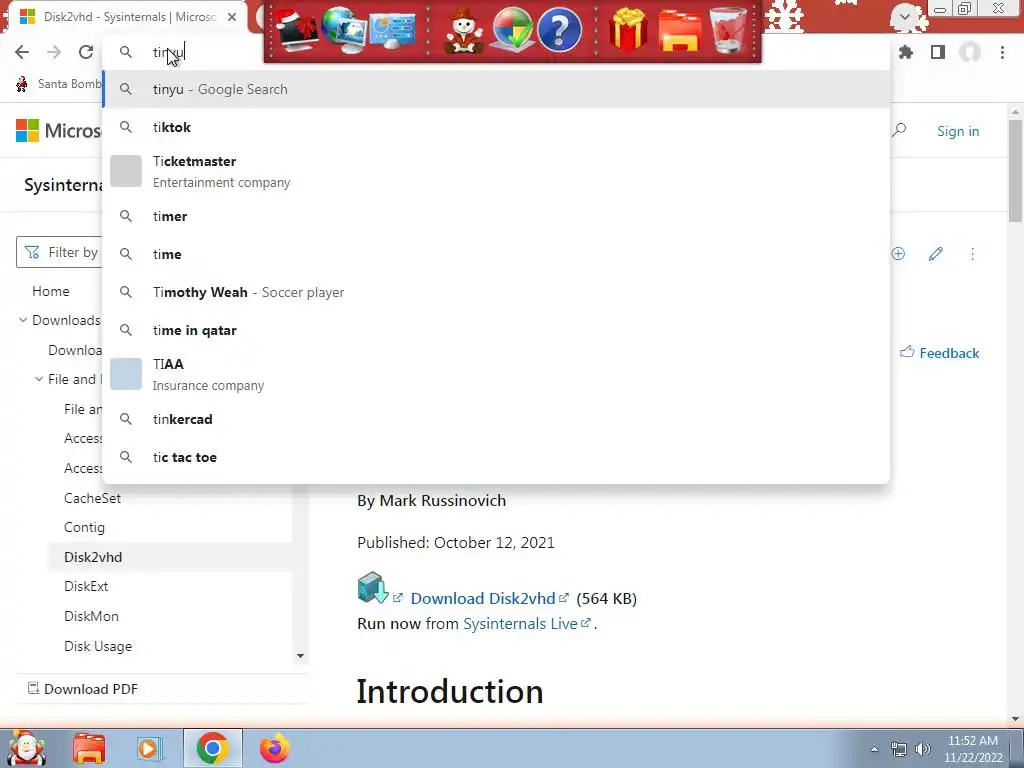Open Disk Usage in the sidebar
This screenshot has height=768, width=1024.
(98, 646)
